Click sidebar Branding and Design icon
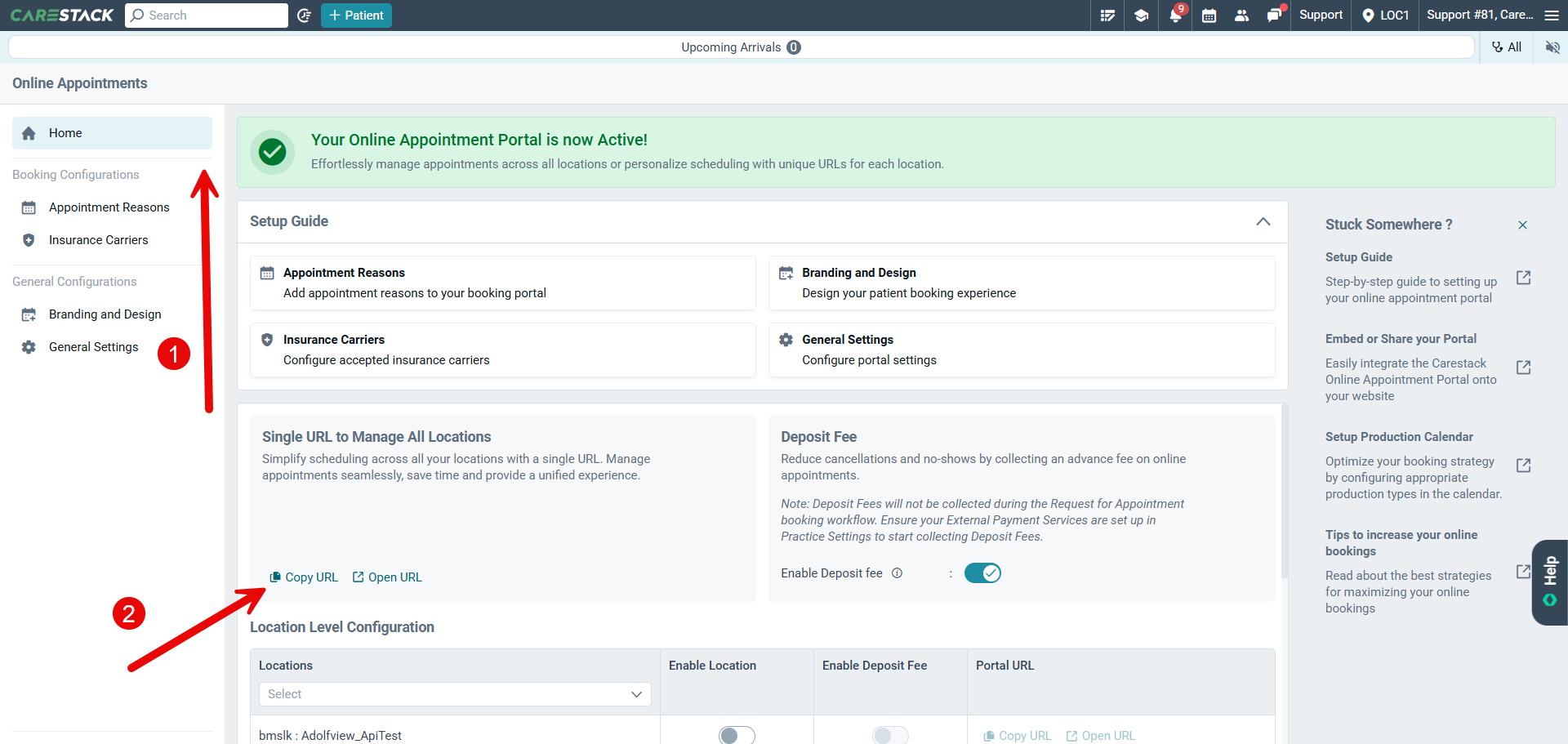 click(29, 314)
